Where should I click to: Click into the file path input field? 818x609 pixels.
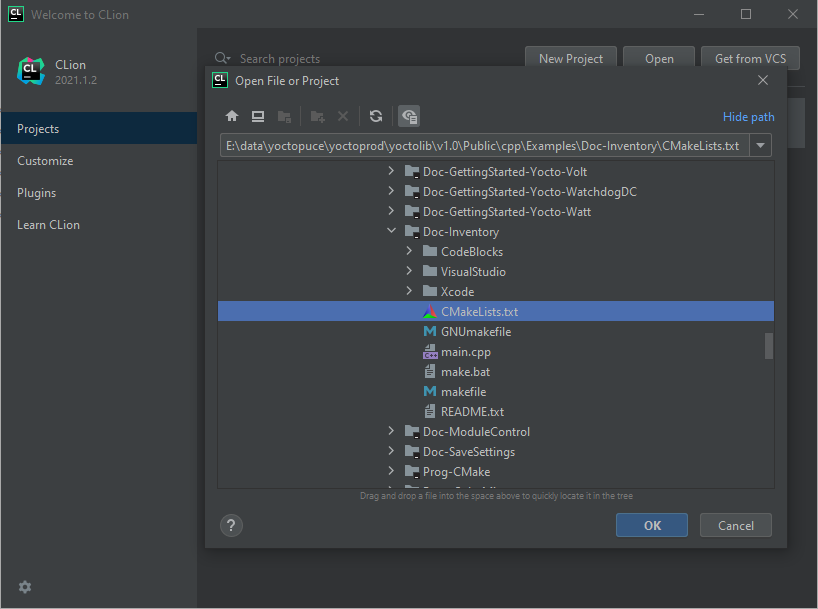click(482, 146)
